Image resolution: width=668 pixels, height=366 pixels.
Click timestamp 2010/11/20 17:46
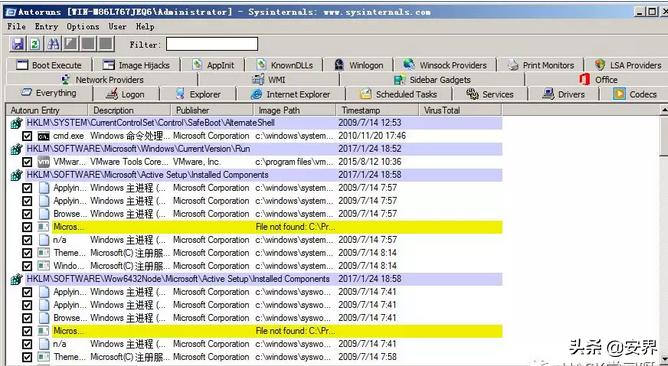point(372,136)
